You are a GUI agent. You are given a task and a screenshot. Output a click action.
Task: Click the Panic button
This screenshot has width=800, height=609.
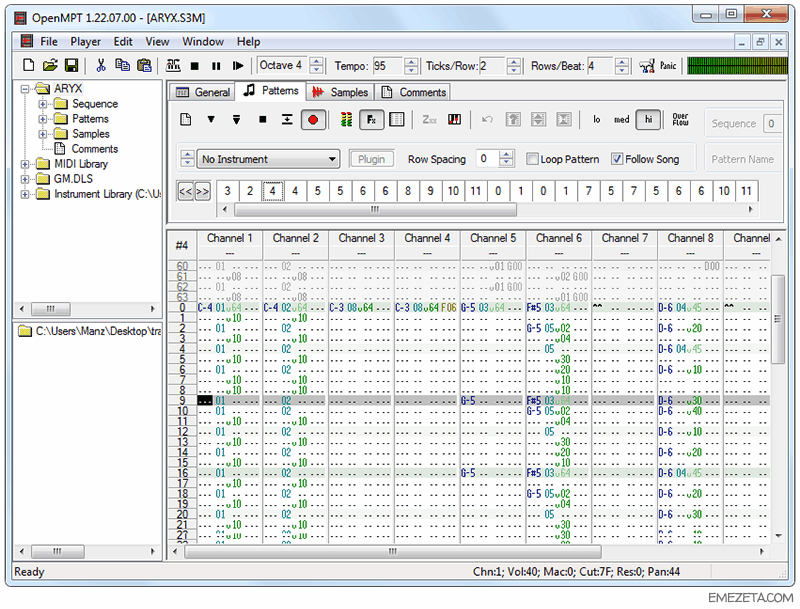(x=667, y=66)
